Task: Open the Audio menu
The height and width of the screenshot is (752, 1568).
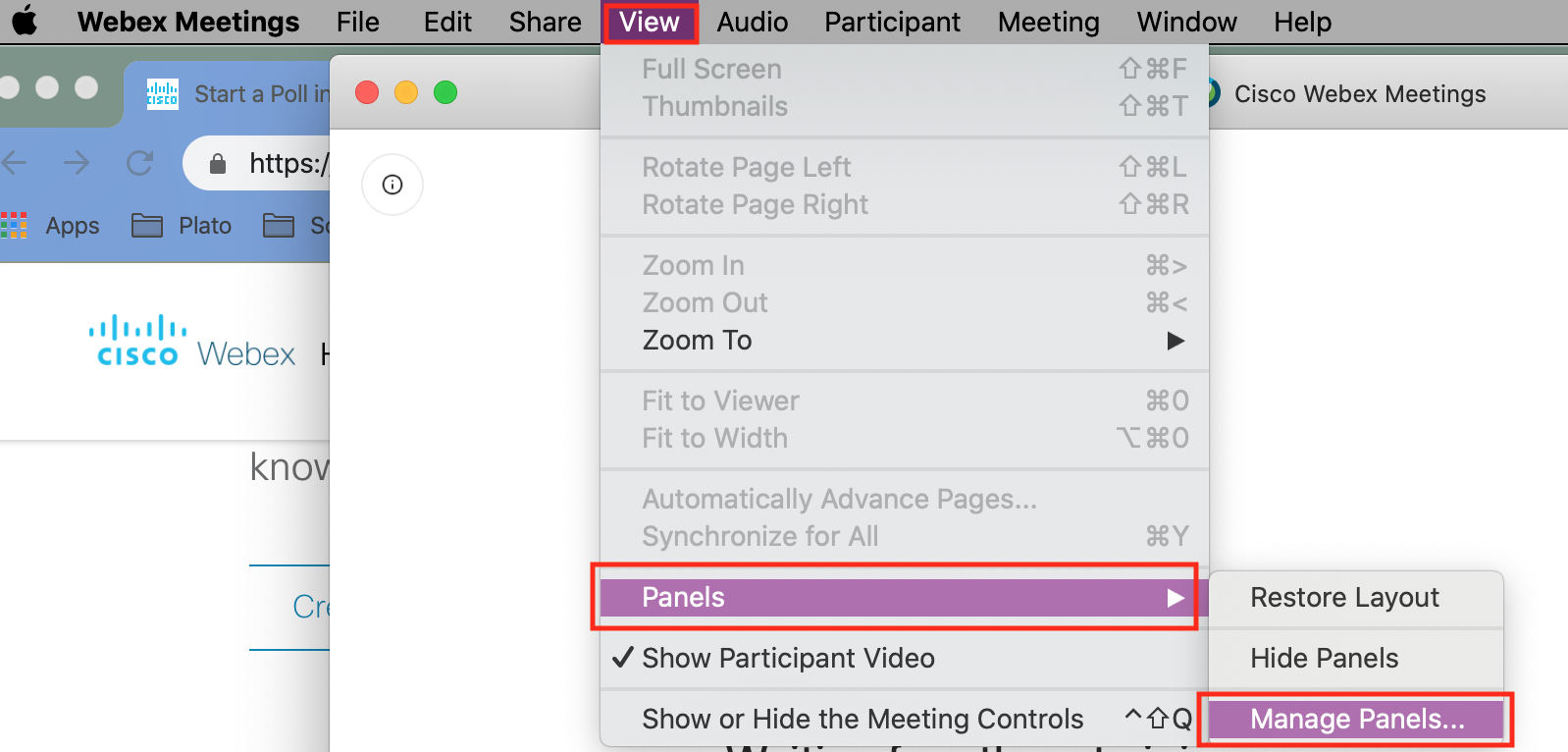Action: click(752, 22)
